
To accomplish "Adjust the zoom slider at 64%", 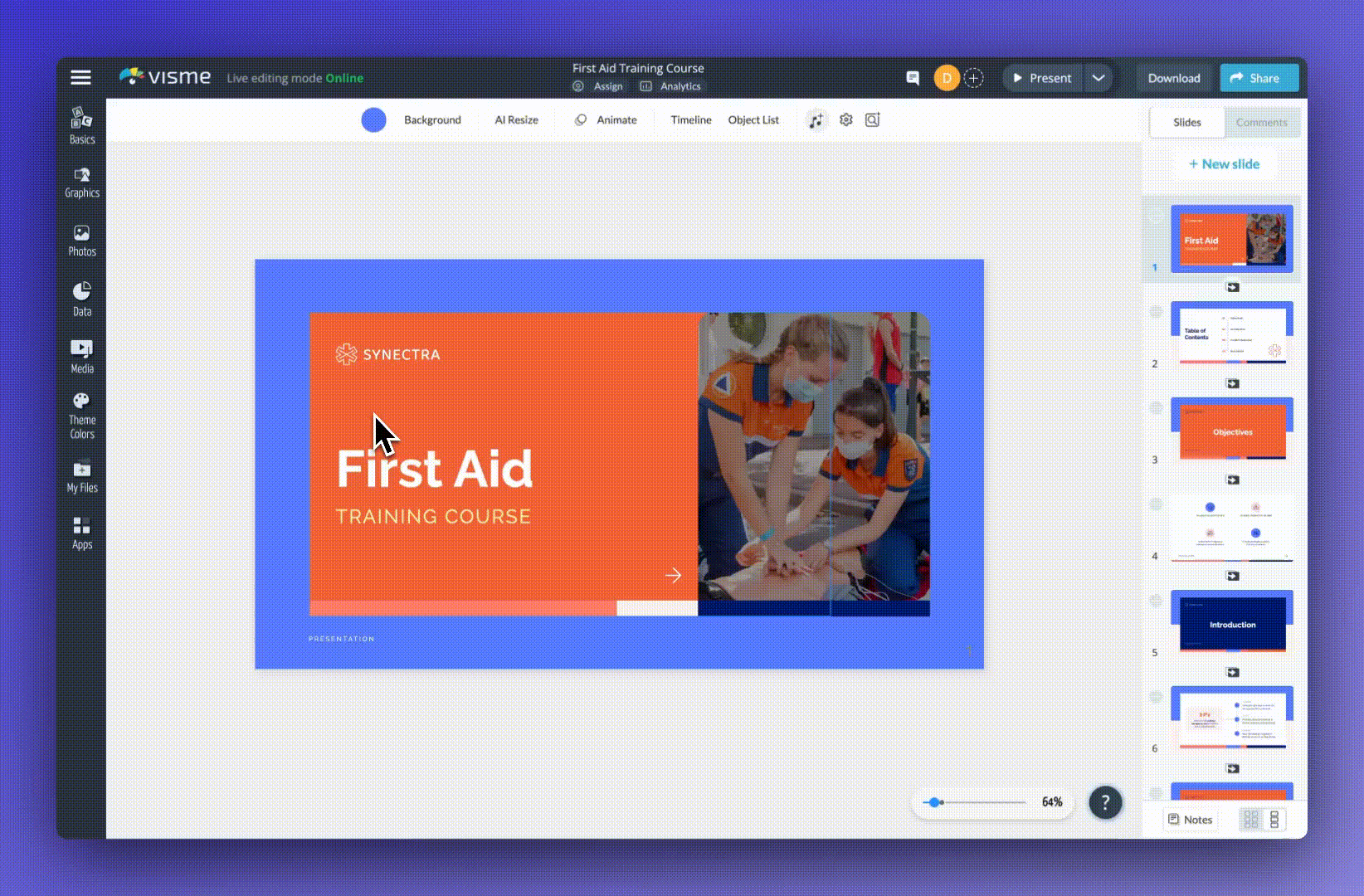I will (936, 802).
